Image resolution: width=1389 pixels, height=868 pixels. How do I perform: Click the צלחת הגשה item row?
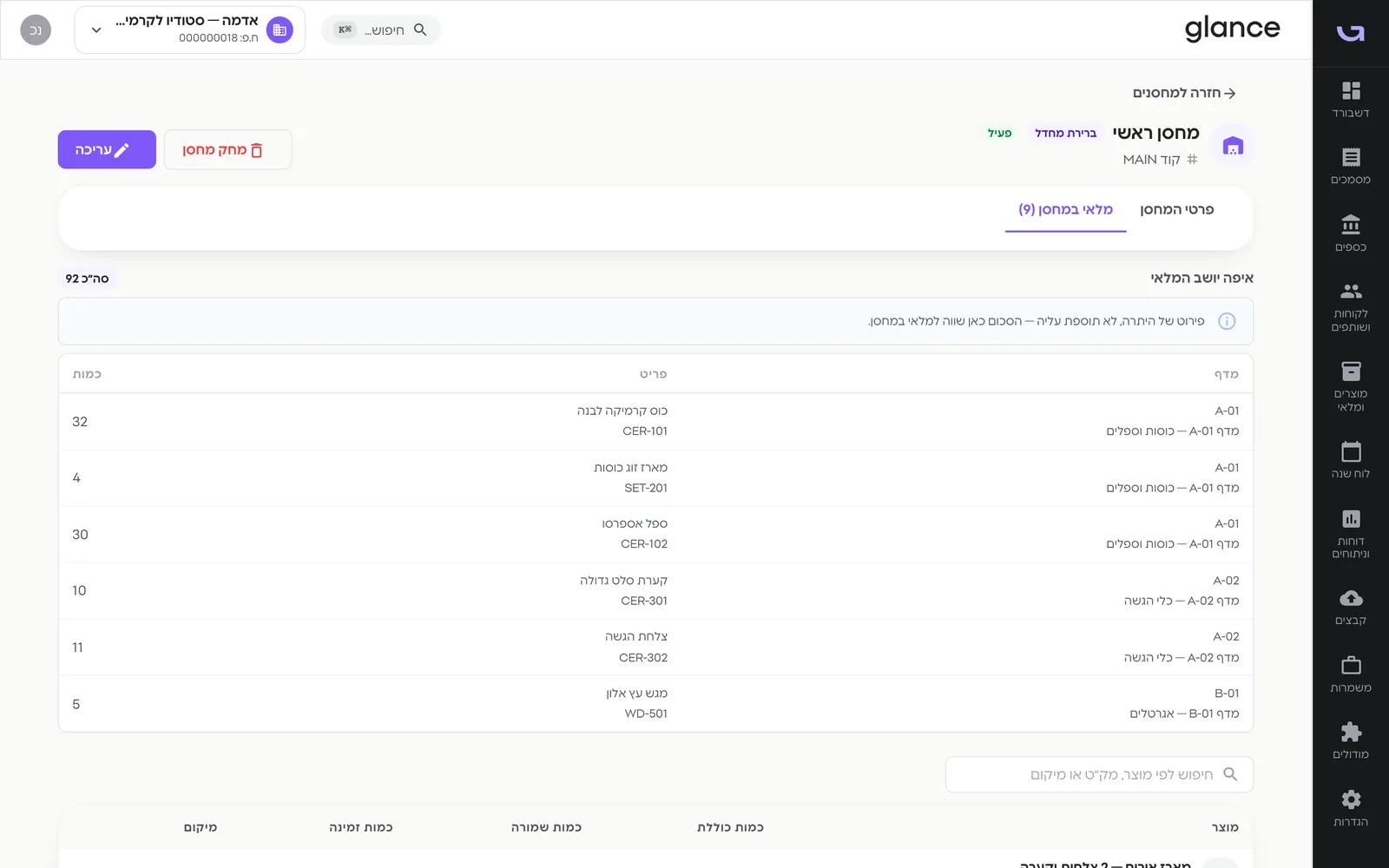[x=655, y=647]
